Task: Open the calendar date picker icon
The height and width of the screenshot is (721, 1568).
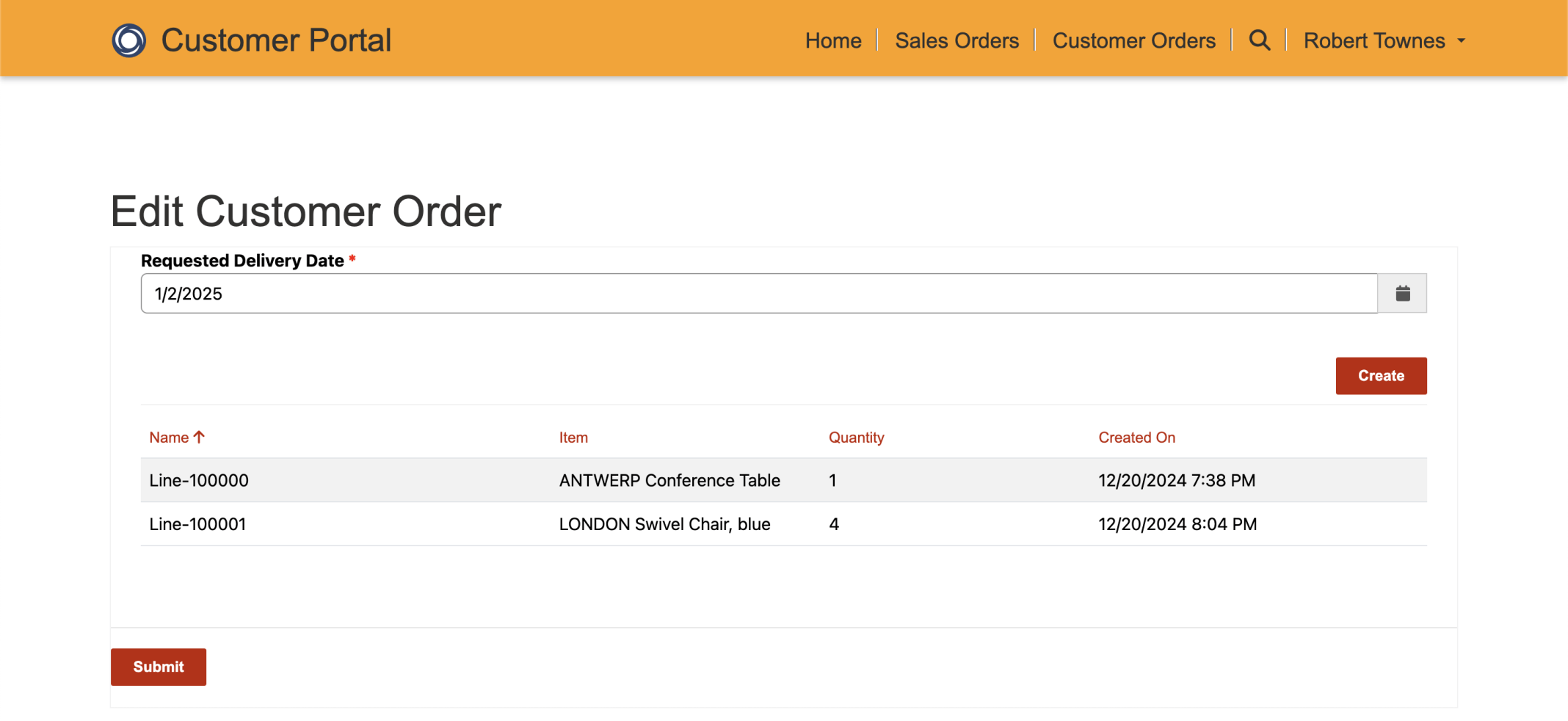Action: pos(1402,294)
